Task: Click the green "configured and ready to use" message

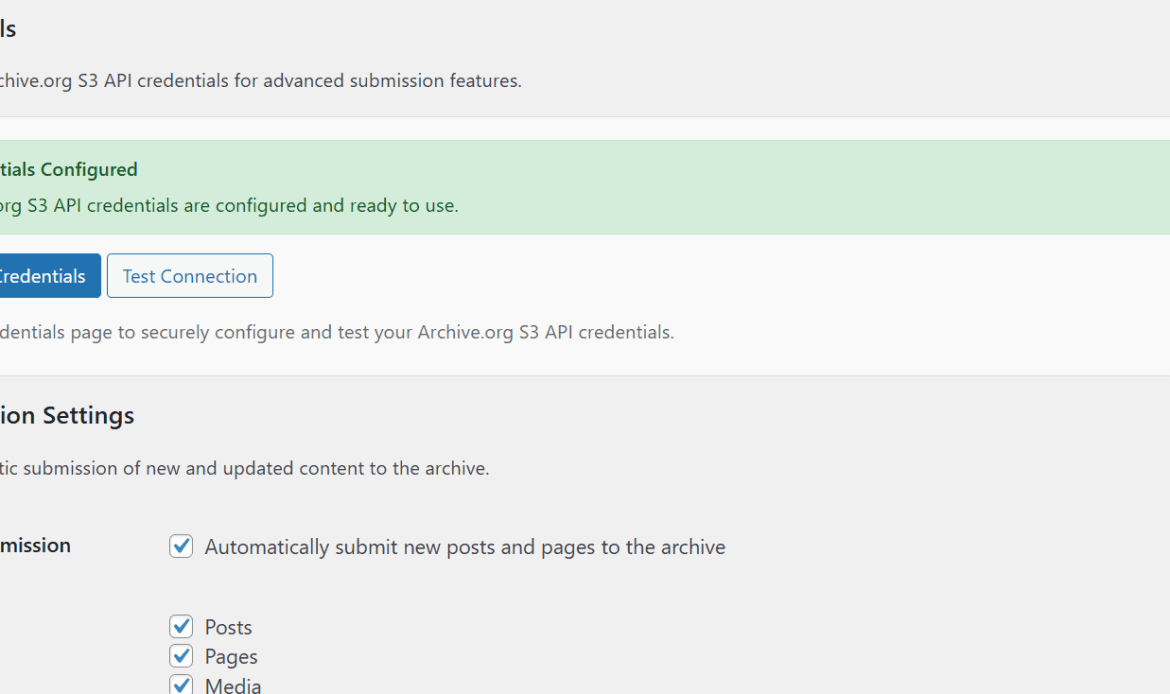Action: [x=230, y=206]
